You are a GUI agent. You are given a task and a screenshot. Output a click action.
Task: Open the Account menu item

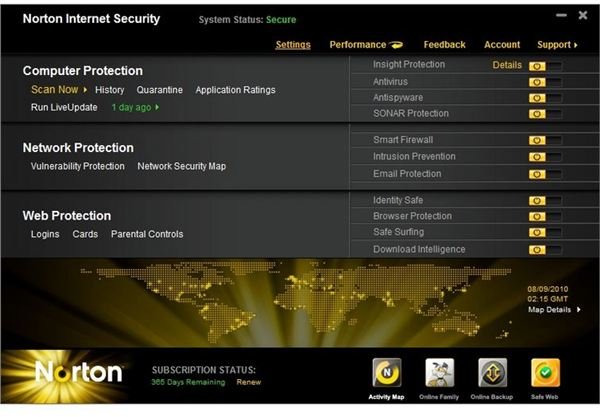[x=502, y=45]
